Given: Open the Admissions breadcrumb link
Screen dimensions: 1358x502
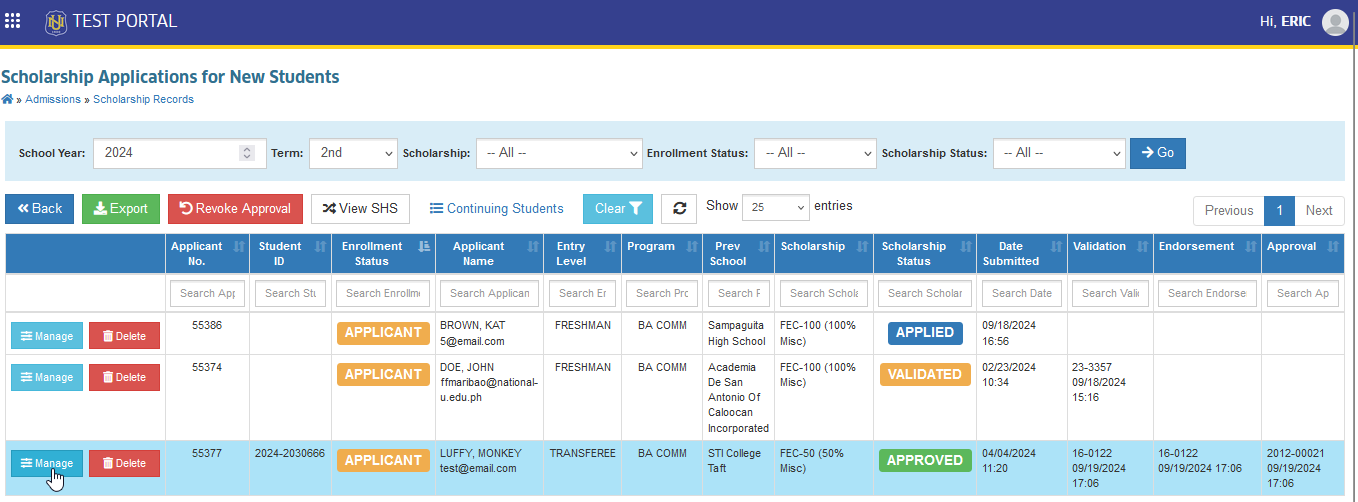Looking at the screenshot, I should tap(53, 99).
